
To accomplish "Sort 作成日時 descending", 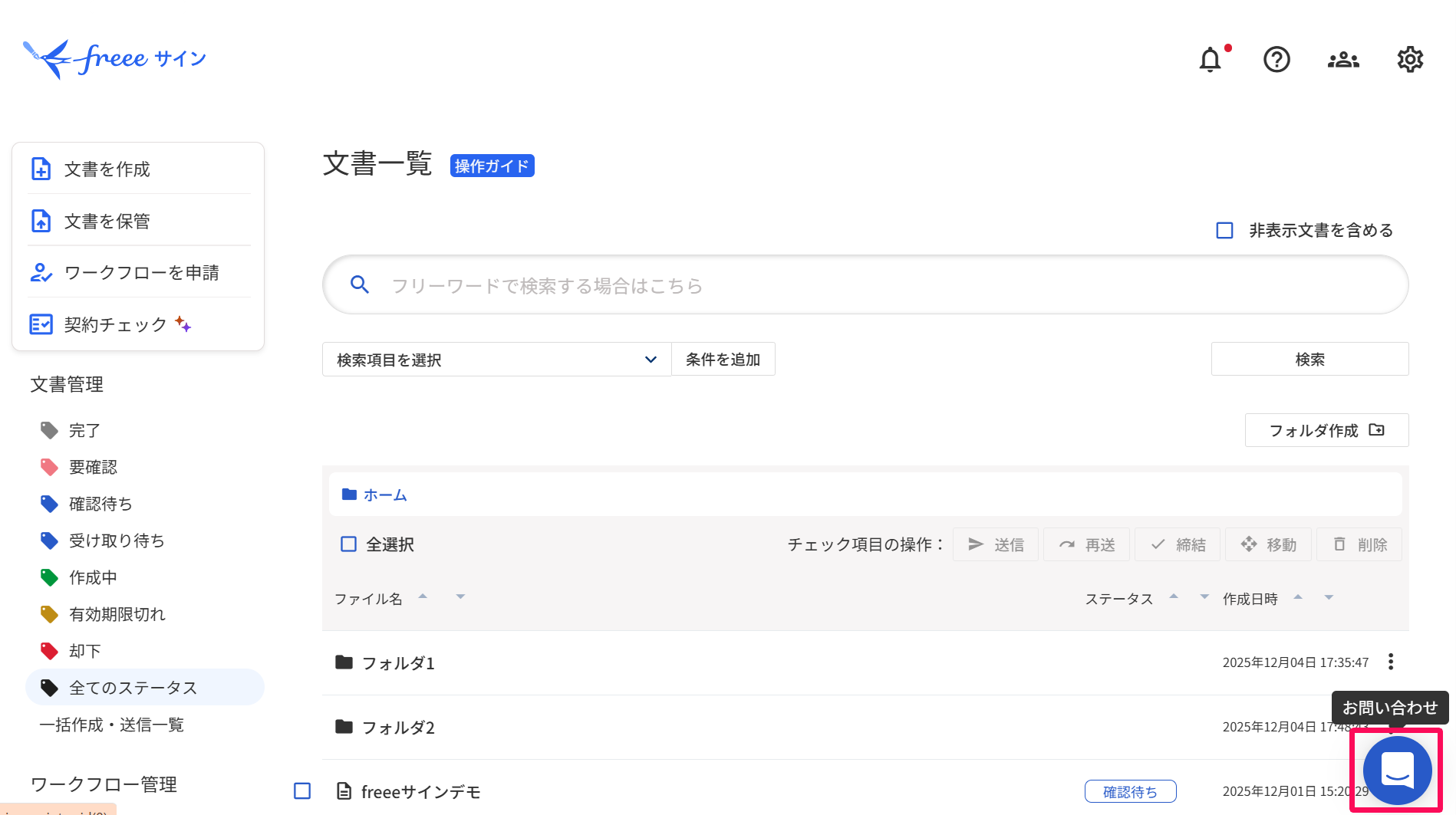I will (x=1329, y=596).
